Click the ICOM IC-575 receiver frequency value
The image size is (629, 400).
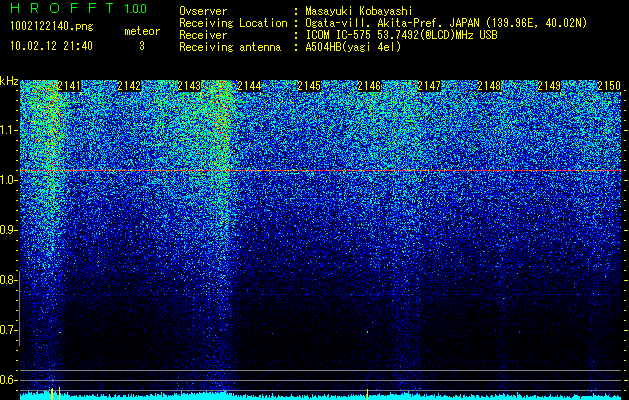[401, 35]
